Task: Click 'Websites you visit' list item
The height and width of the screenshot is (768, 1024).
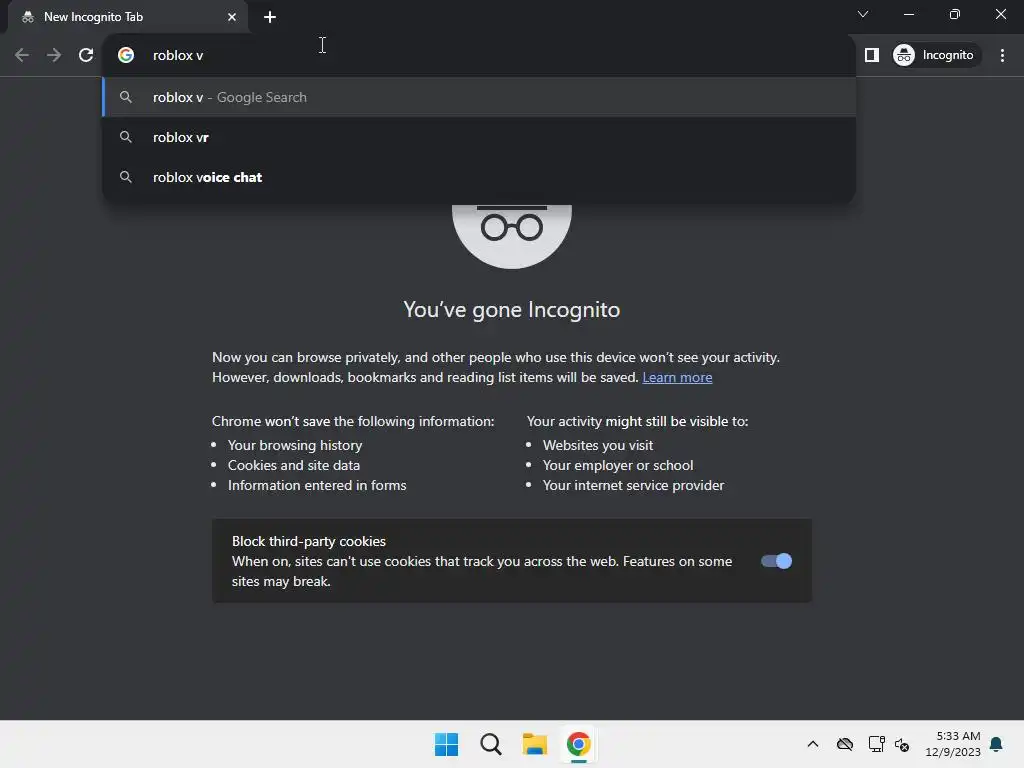Action: click(x=598, y=445)
